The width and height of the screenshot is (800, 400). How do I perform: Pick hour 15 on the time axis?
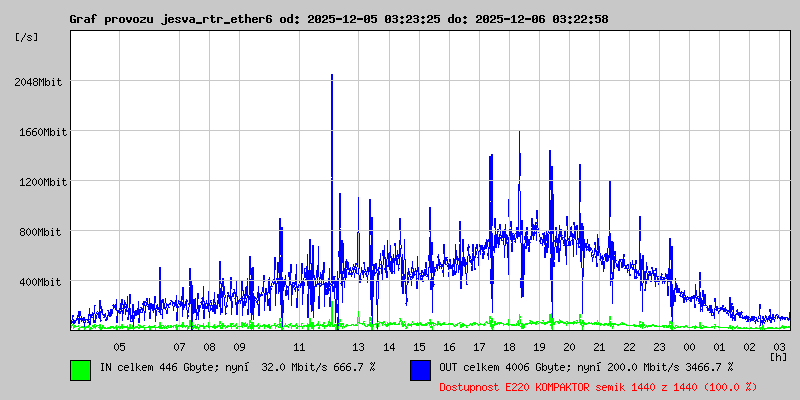point(419,346)
